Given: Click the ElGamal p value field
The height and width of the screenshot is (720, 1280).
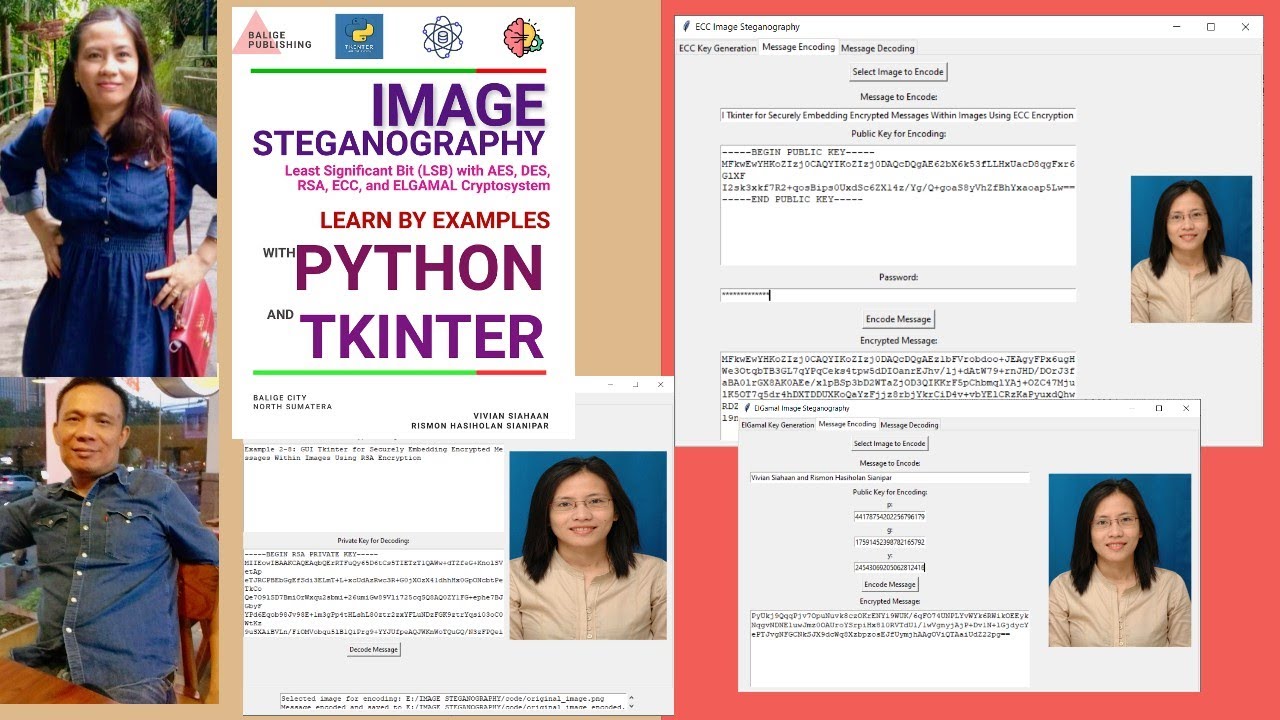Looking at the screenshot, I should 889,516.
